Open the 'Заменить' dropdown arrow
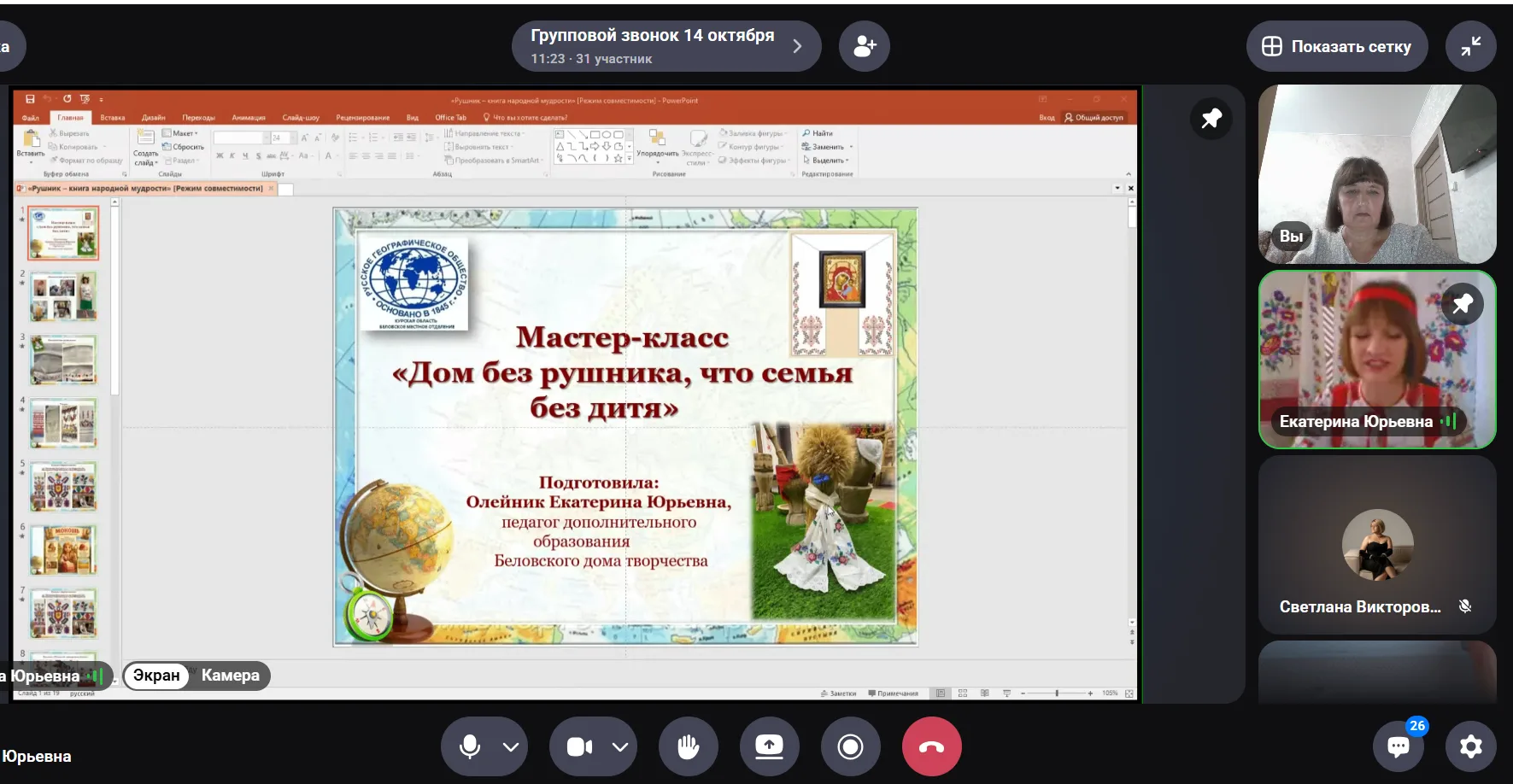 point(851,147)
